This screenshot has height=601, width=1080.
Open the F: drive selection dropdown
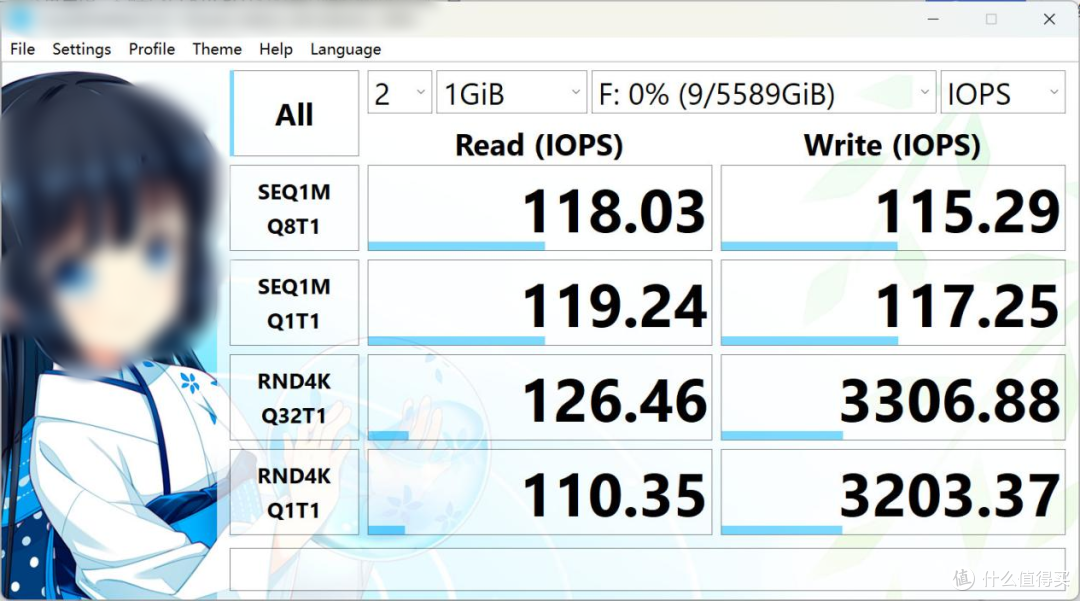coord(764,92)
